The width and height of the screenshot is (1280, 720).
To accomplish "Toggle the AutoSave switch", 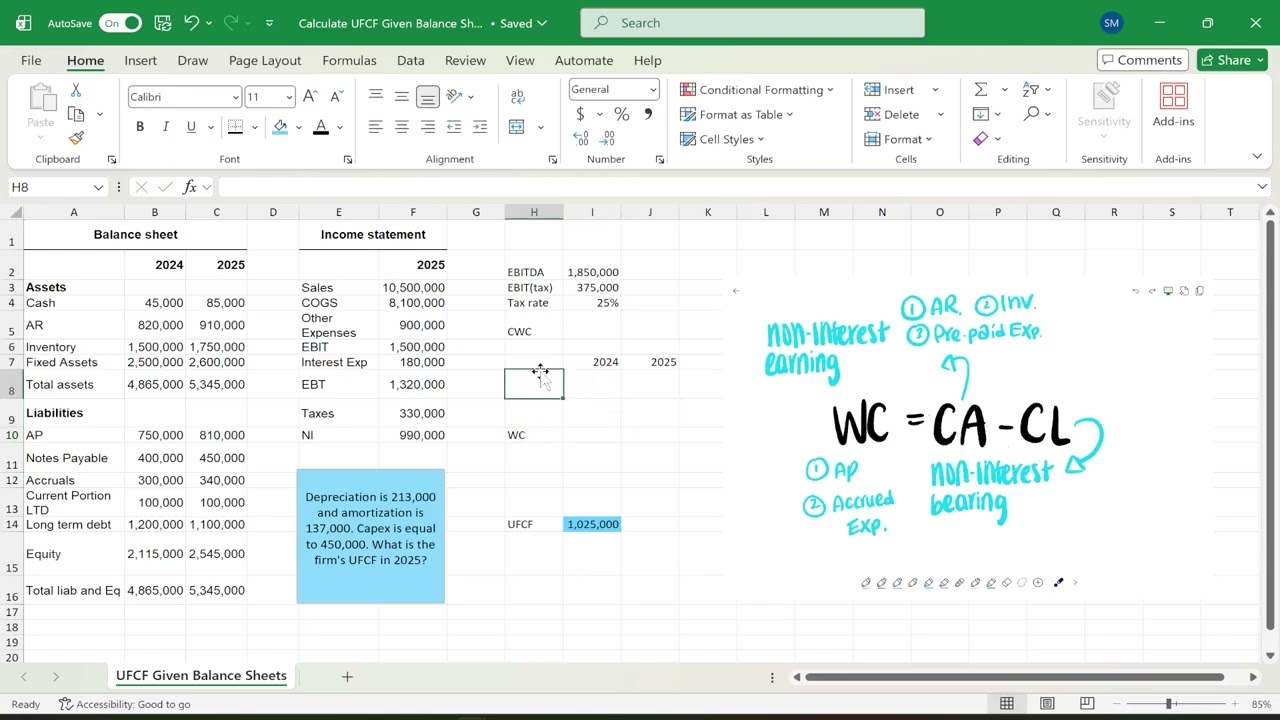I will pos(120,23).
